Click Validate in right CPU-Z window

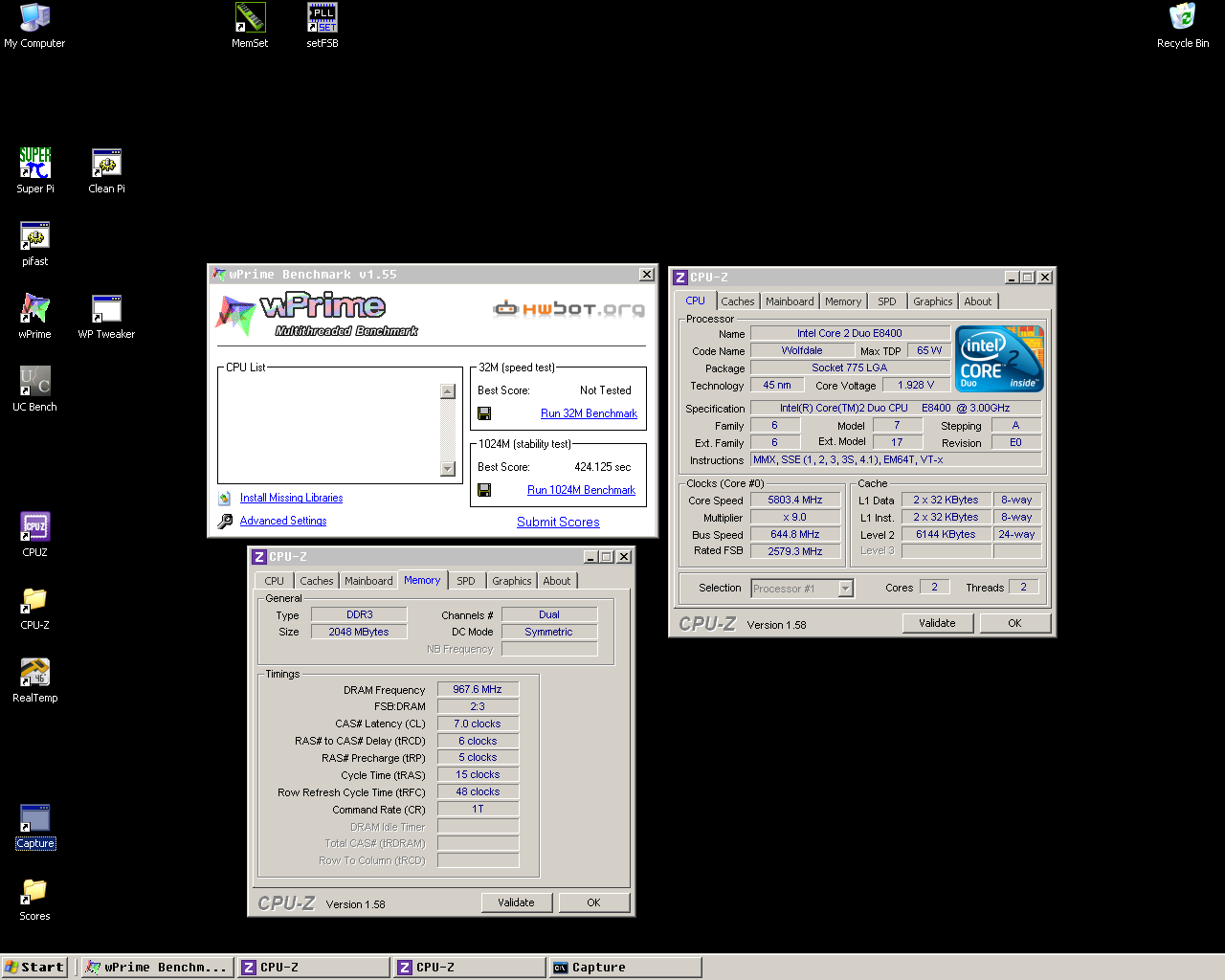[937, 623]
